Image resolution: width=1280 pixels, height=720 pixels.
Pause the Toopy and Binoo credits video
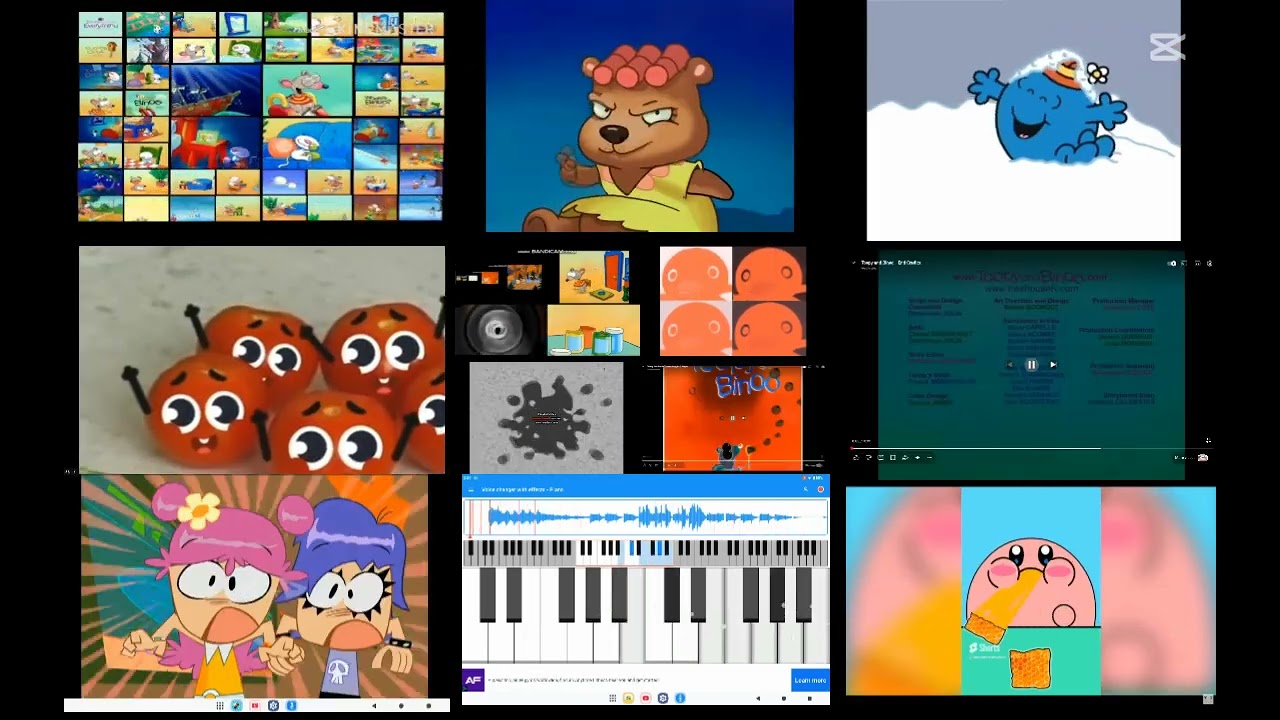point(1031,365)
